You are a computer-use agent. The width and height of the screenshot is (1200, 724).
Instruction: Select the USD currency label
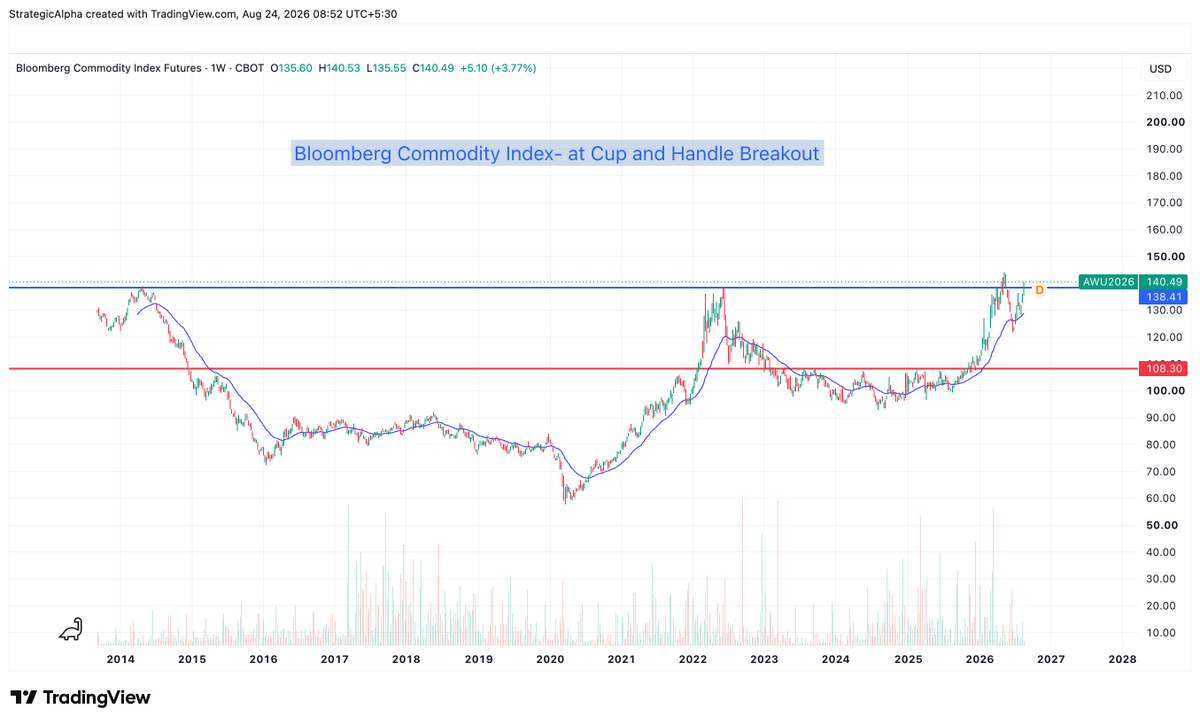click(x=1161, y=69)
